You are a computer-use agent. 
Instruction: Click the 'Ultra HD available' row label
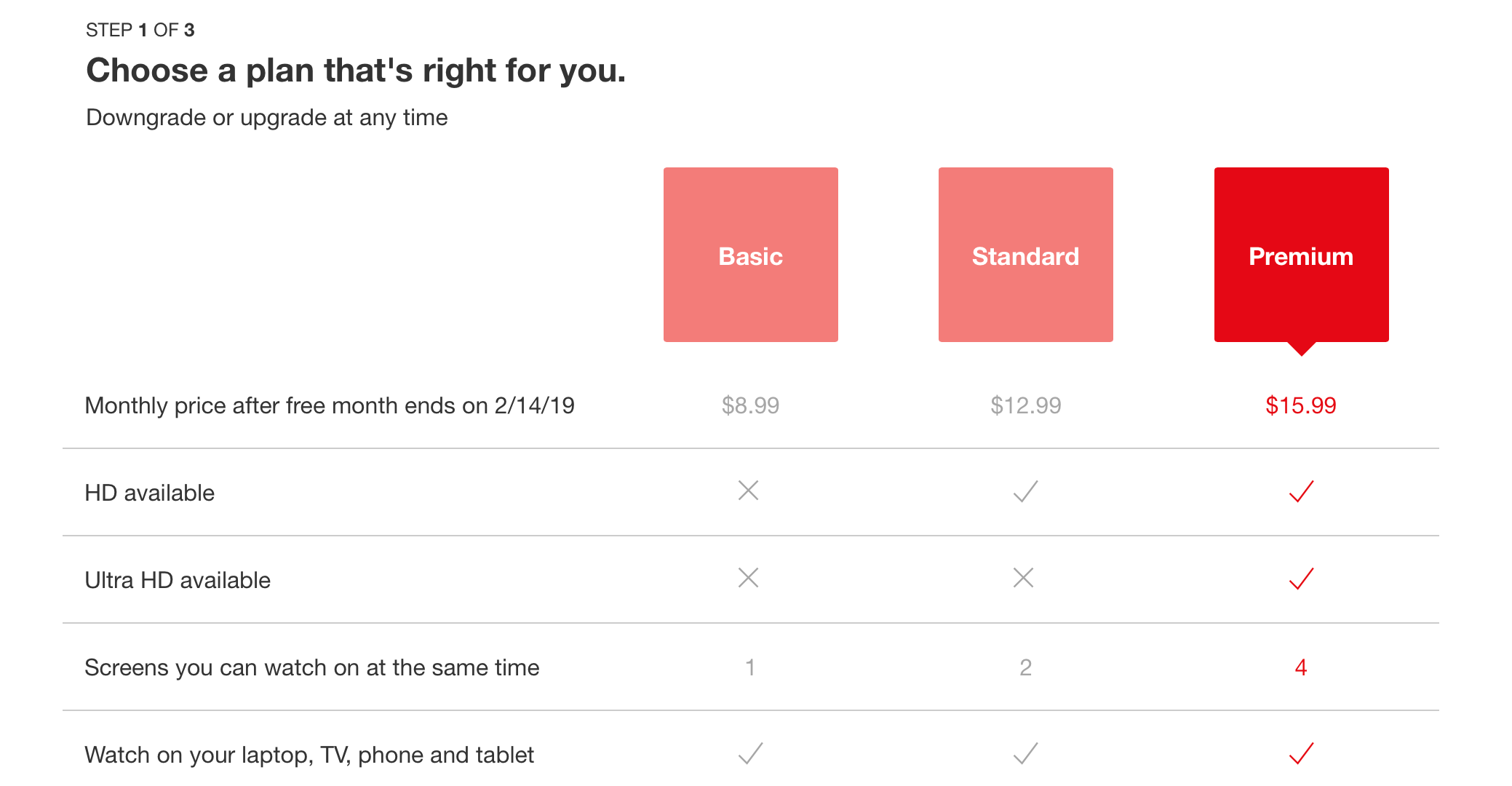tap(178, 580)
